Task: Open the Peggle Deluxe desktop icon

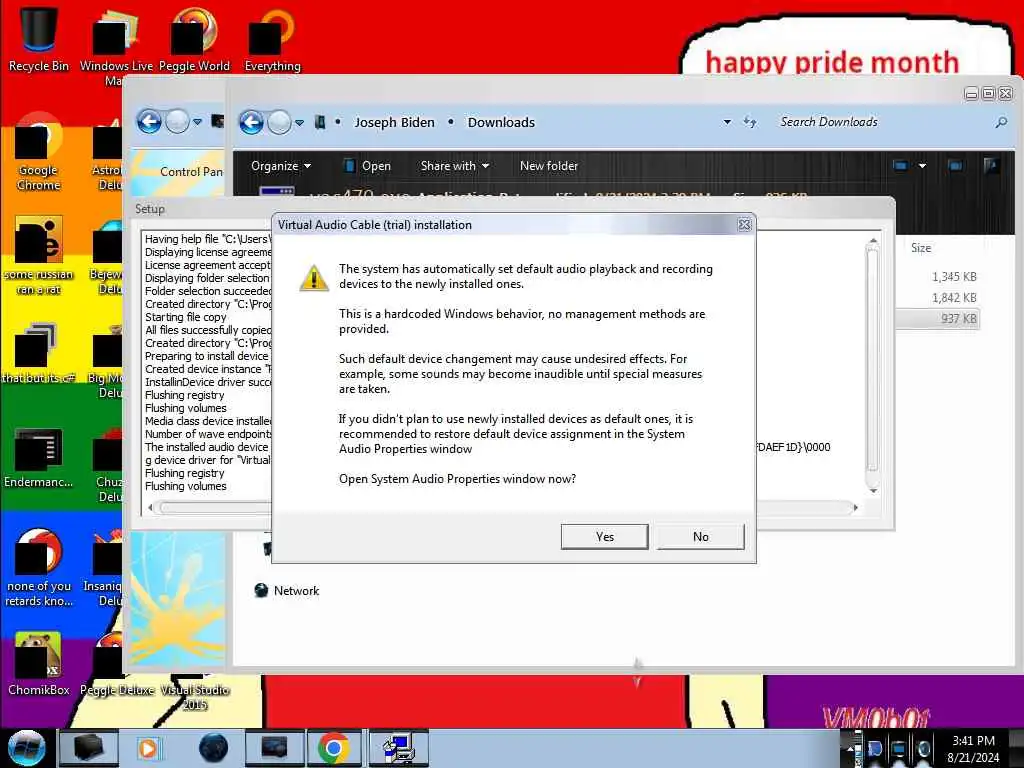Action: click(x=117, y=666)
